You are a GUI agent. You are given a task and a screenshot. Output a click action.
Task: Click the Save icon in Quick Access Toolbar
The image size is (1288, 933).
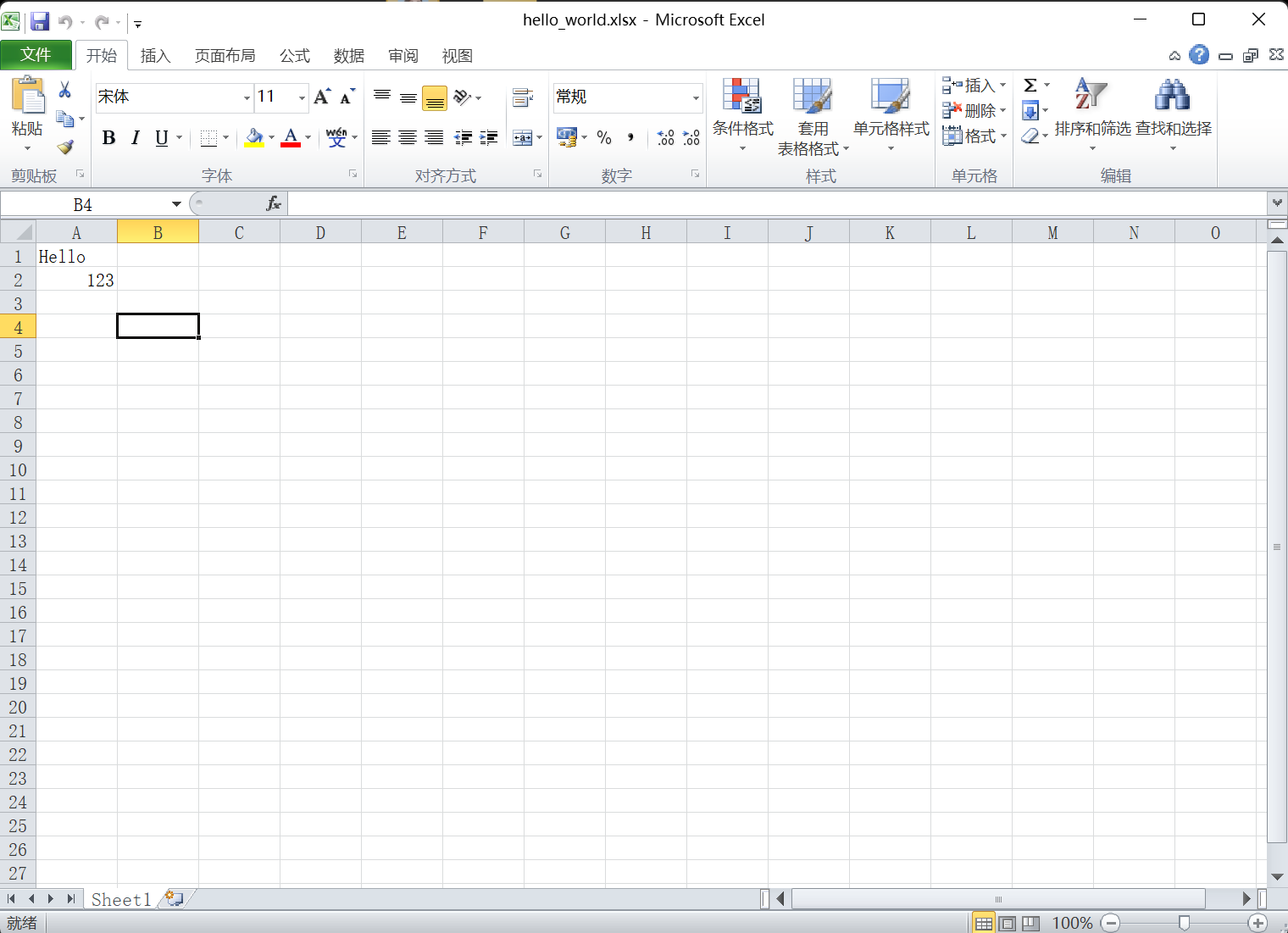click(40, 21)
